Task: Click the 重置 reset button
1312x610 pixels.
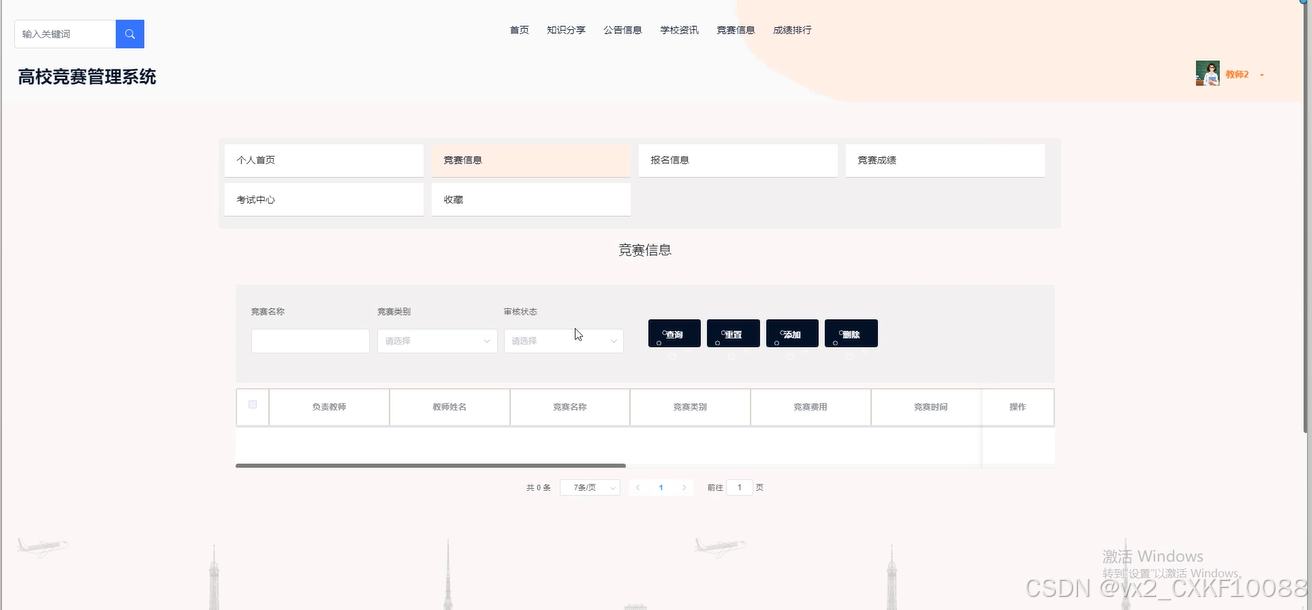Action: [x=733, y=334]
